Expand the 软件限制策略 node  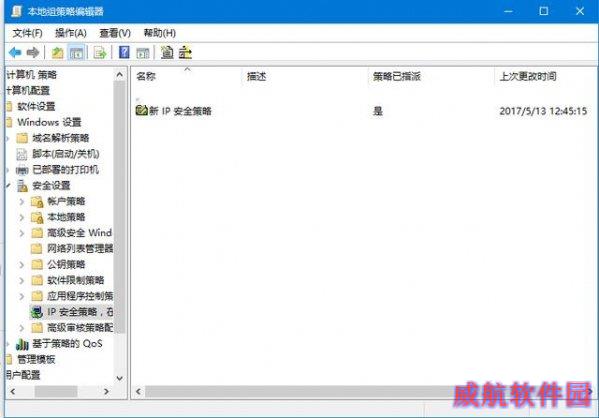pyautogui.click(x=22, y=280)
